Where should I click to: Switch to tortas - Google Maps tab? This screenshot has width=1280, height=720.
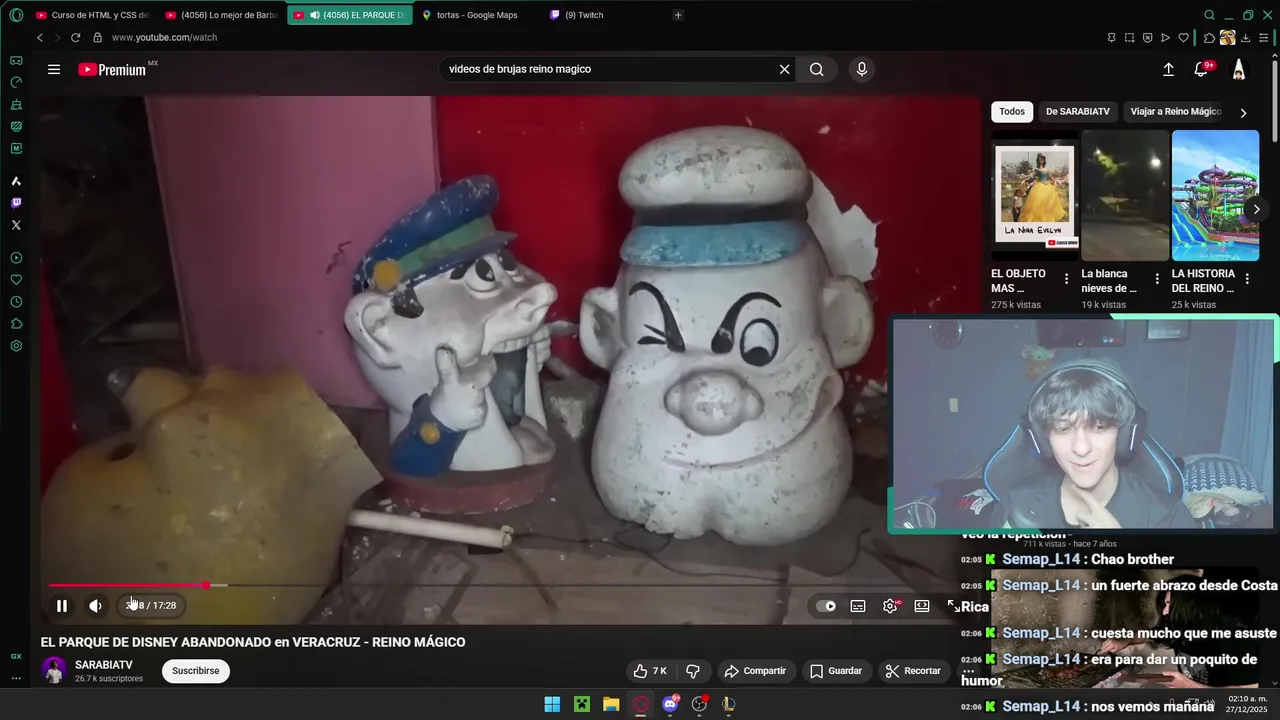pos(477,15)
